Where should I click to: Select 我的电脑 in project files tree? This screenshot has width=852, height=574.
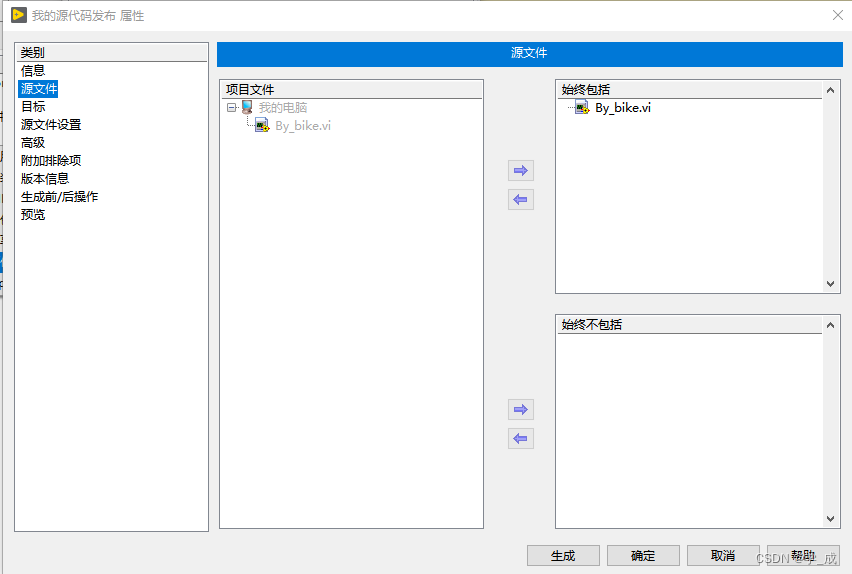click(x=283, y=107)
